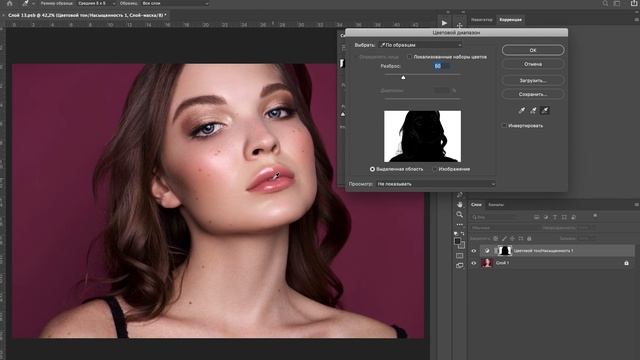This screenshot has height=360, width=640.
Task: Toggle Quick Mask mode icon
Action: point(460,256)
